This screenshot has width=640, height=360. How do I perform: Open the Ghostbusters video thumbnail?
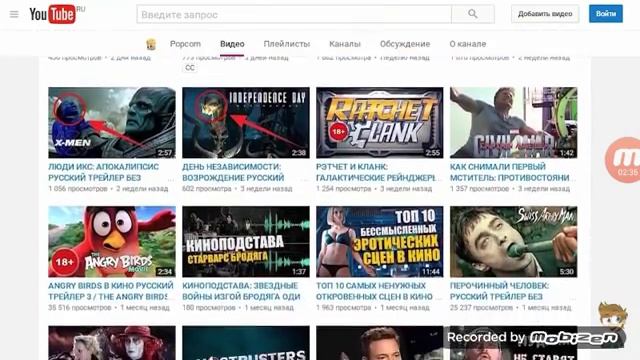246,343
